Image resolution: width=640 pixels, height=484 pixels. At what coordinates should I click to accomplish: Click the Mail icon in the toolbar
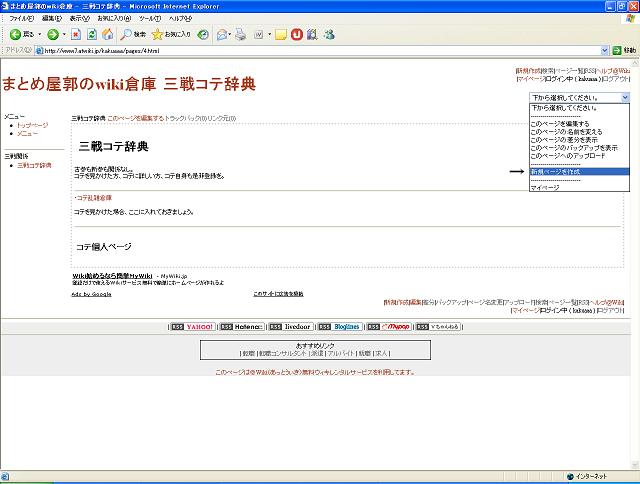(222, 34)
